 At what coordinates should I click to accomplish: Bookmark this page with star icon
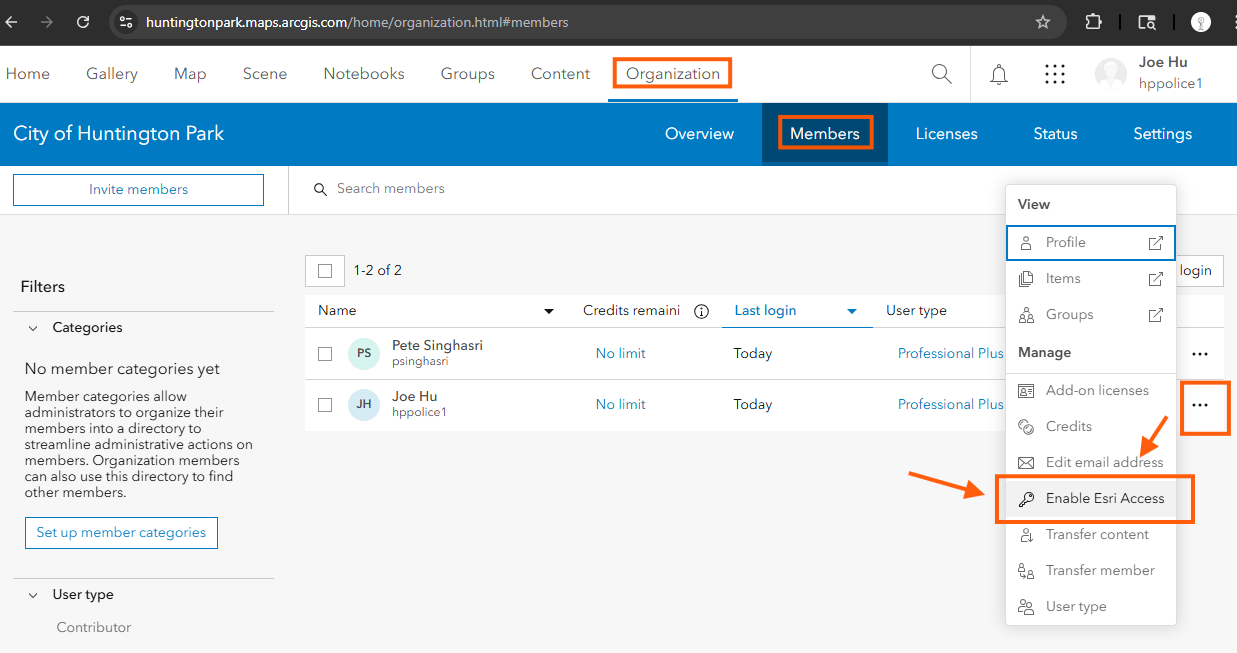[x=1043, y=22]
